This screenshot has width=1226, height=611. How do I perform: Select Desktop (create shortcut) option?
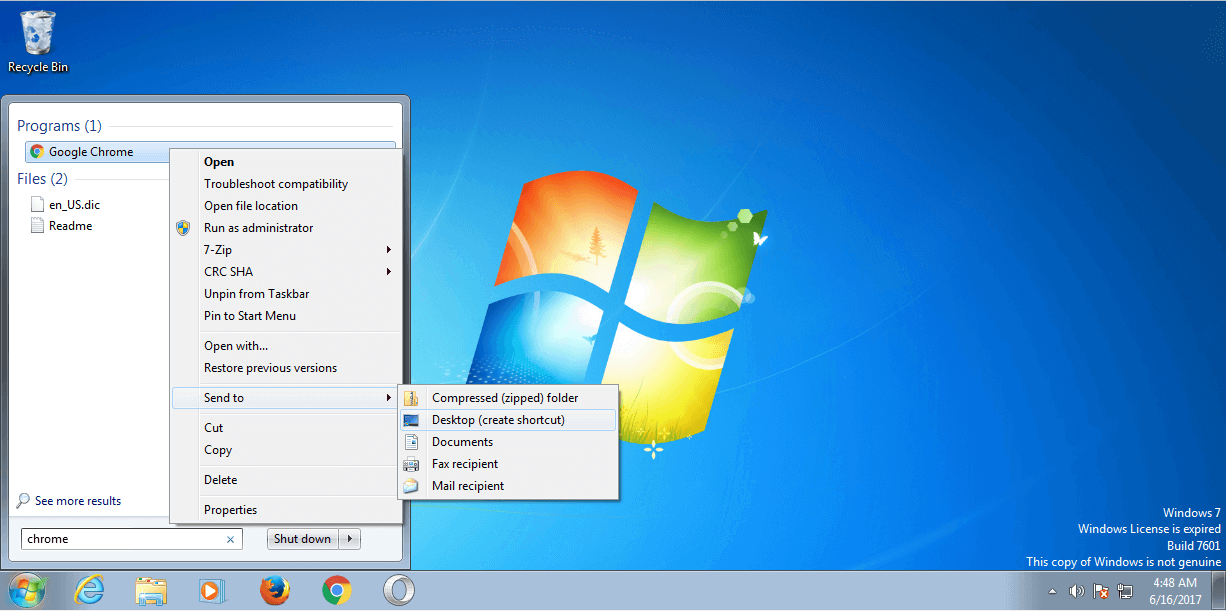pyautogui.click(x=498, y=420)
